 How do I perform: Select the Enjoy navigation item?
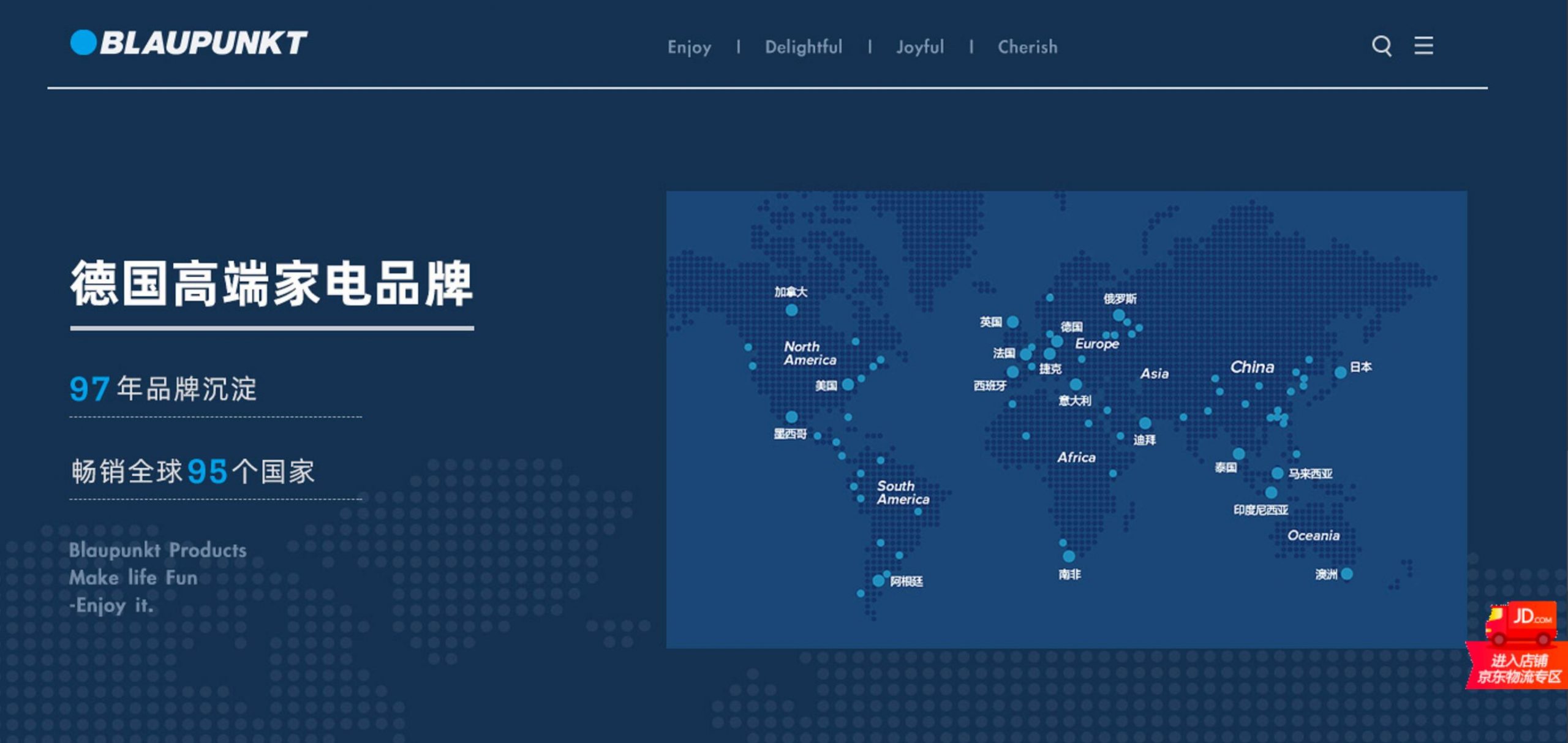[689, 48]
